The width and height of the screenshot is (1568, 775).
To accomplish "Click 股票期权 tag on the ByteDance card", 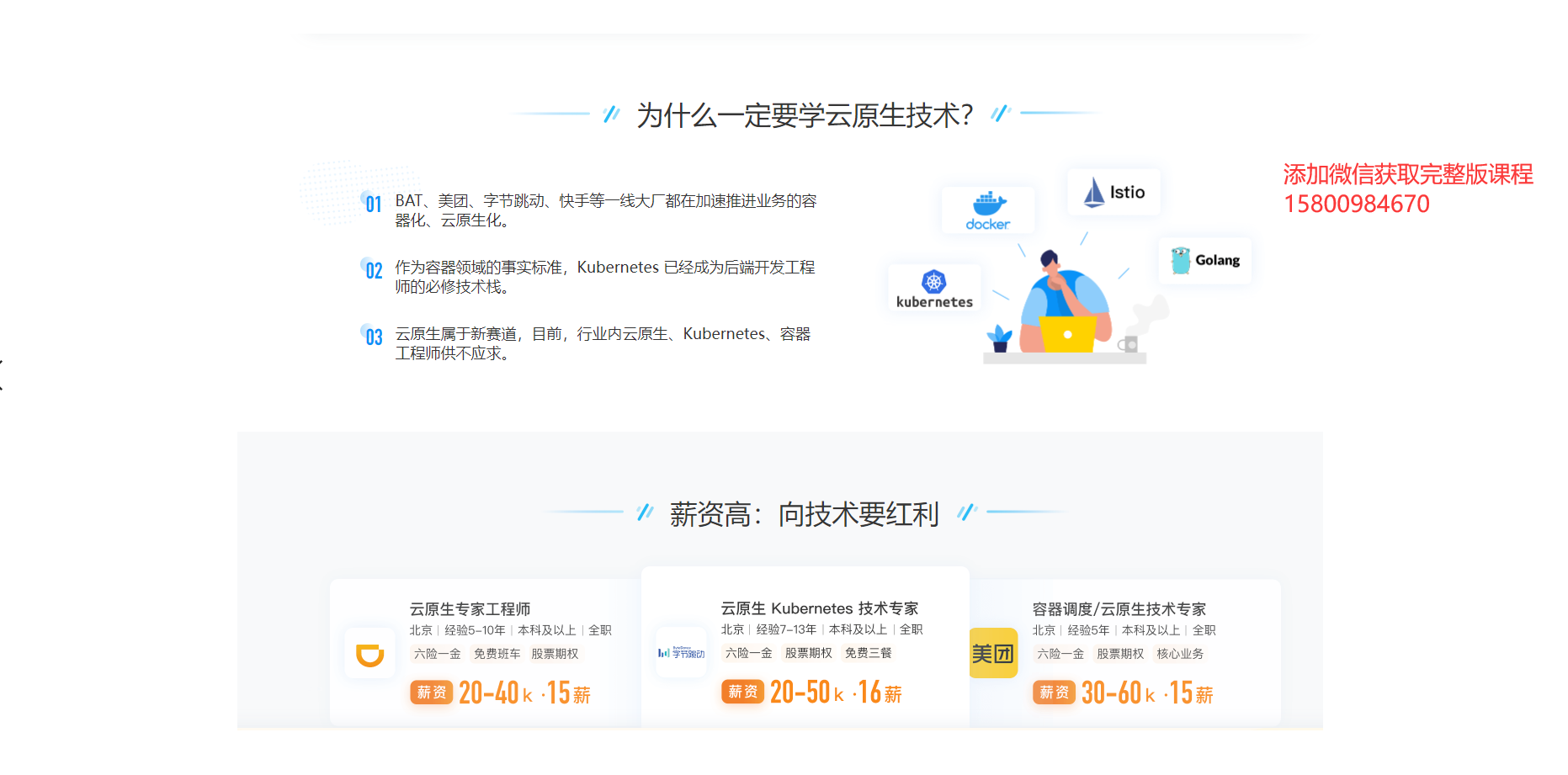I will 808,653.
